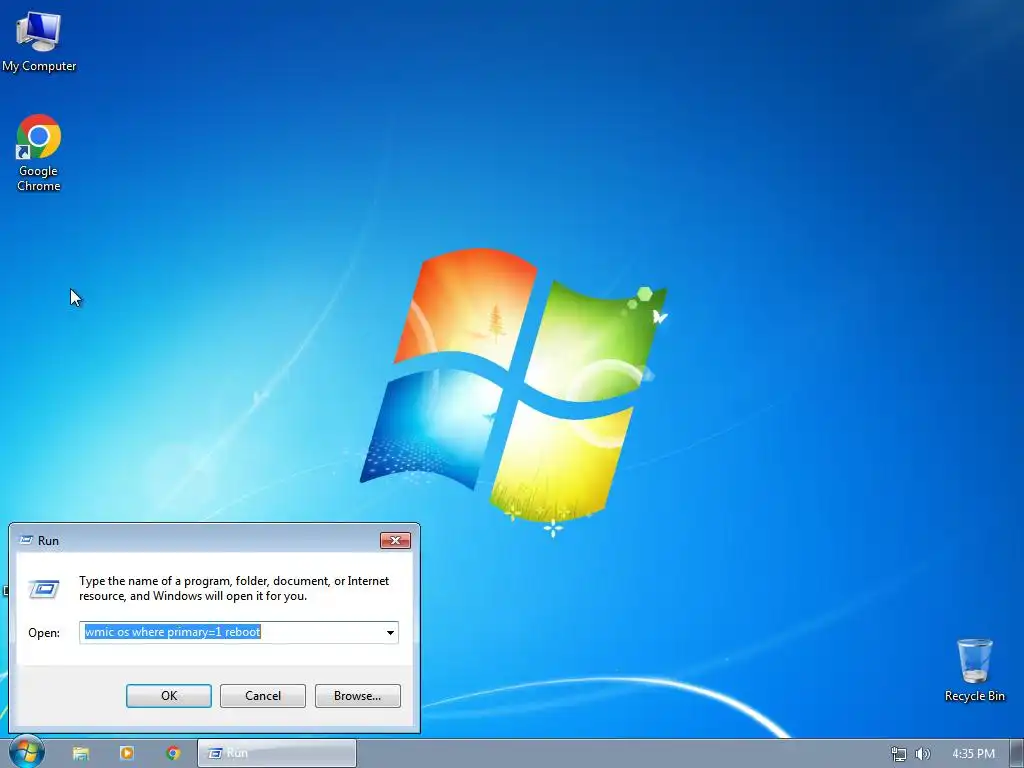Open the volume speaker tray icon
The width and height of the screenshot is (1024, 768).
tap(922, 754)
